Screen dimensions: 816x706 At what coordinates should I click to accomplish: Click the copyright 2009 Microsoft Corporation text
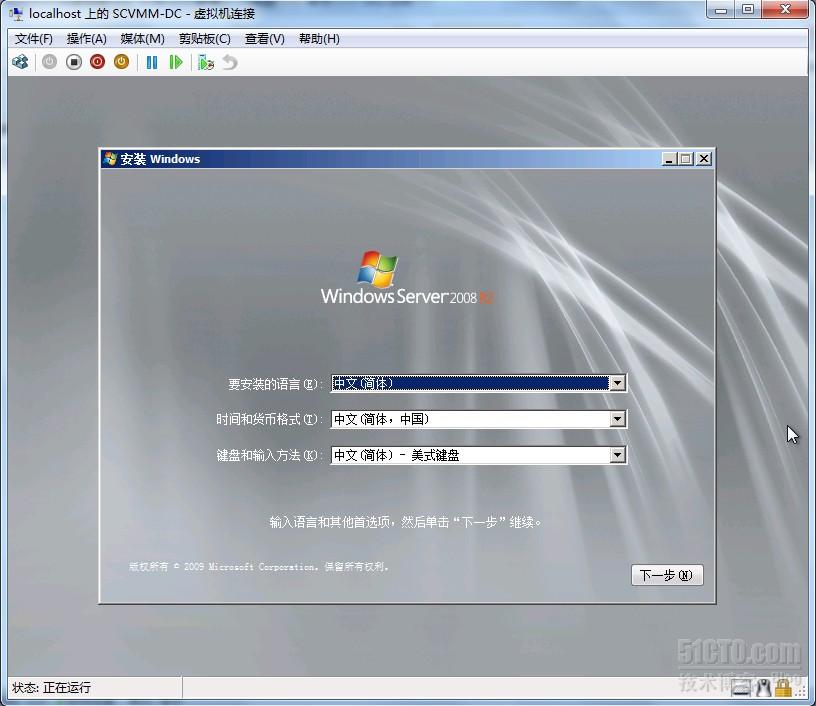pyautogui.click(x=259, y=567)
